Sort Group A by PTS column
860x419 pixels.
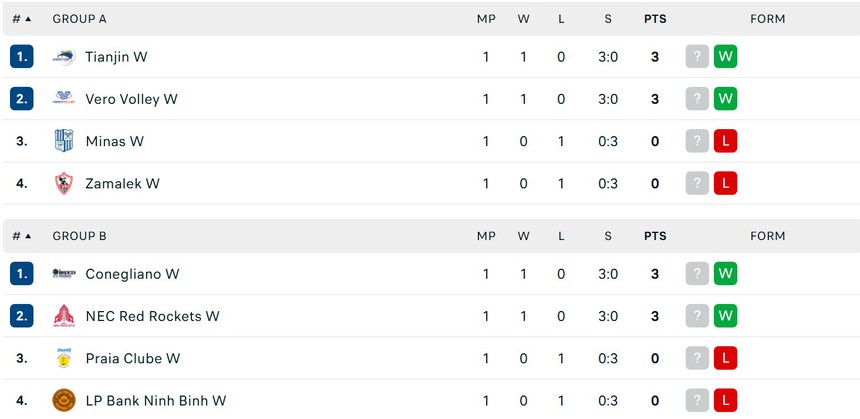click(655, 19)
